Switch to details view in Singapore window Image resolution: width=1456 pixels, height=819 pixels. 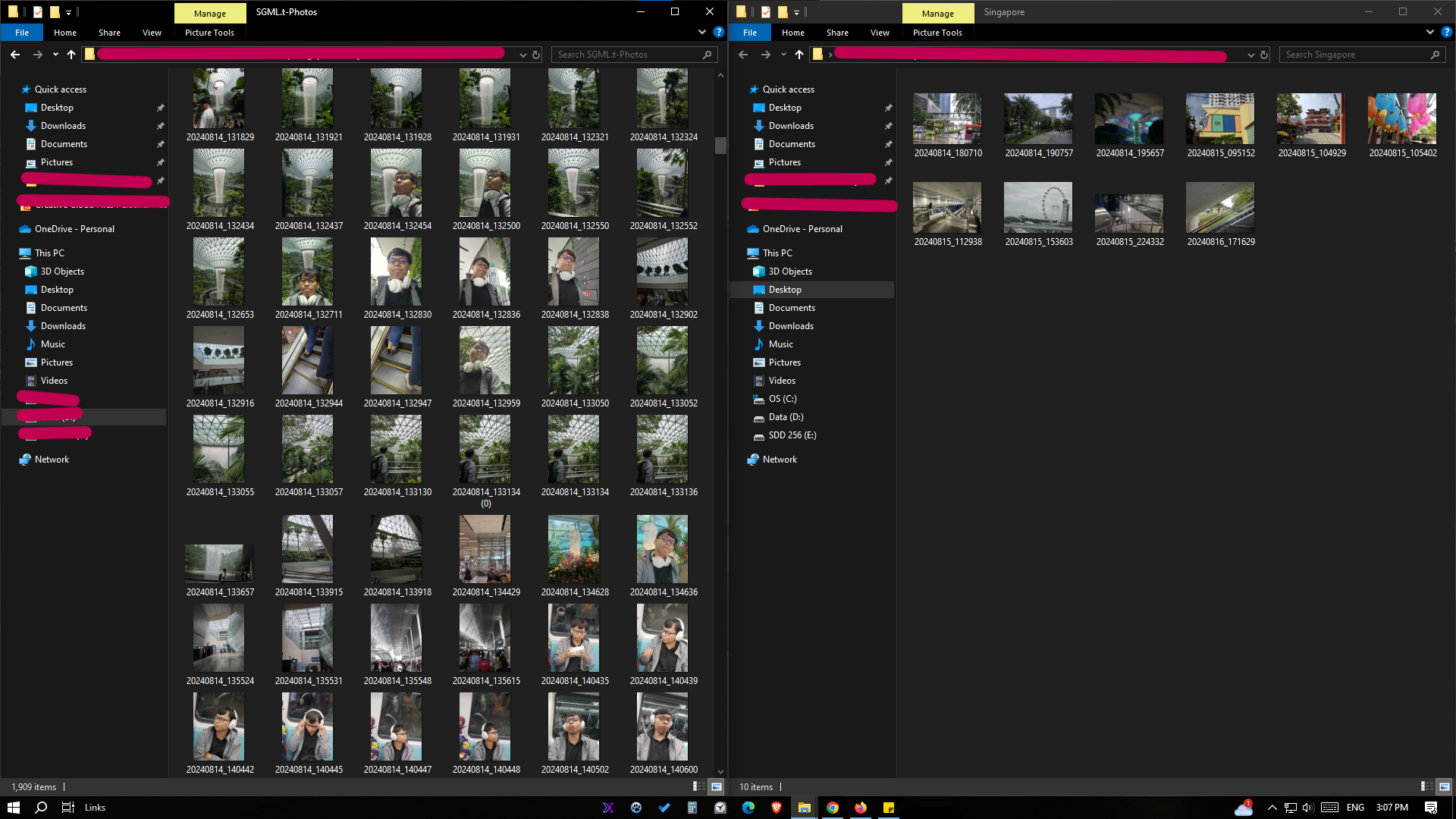1426,786
